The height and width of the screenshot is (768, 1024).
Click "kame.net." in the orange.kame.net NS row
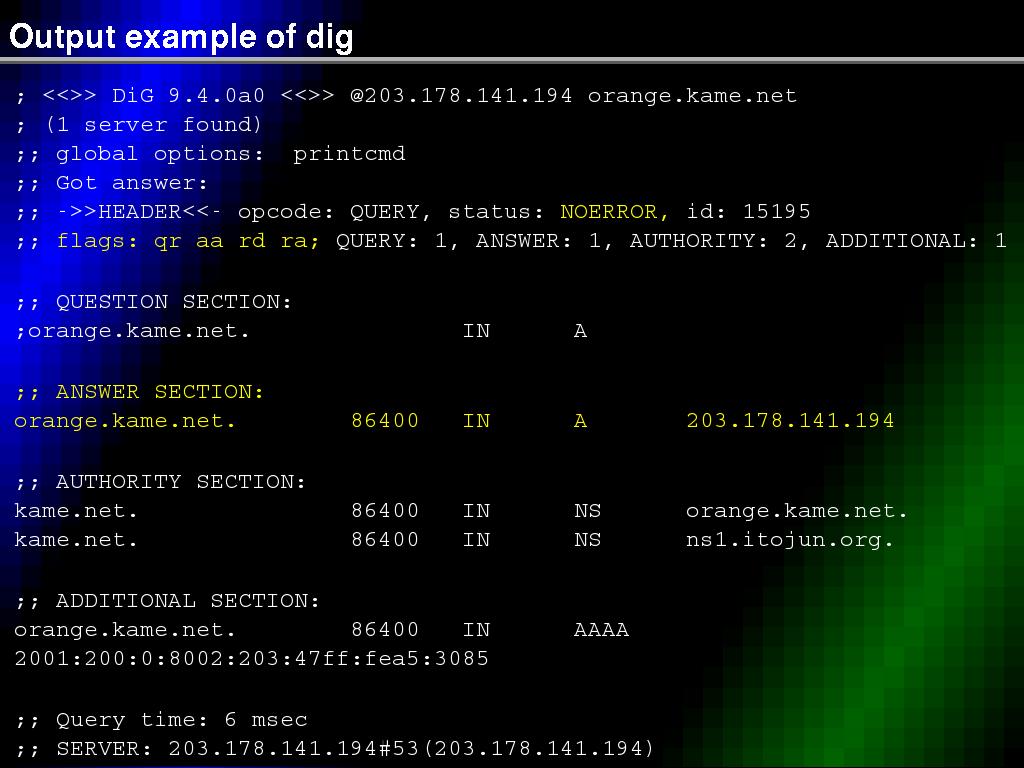76,511
